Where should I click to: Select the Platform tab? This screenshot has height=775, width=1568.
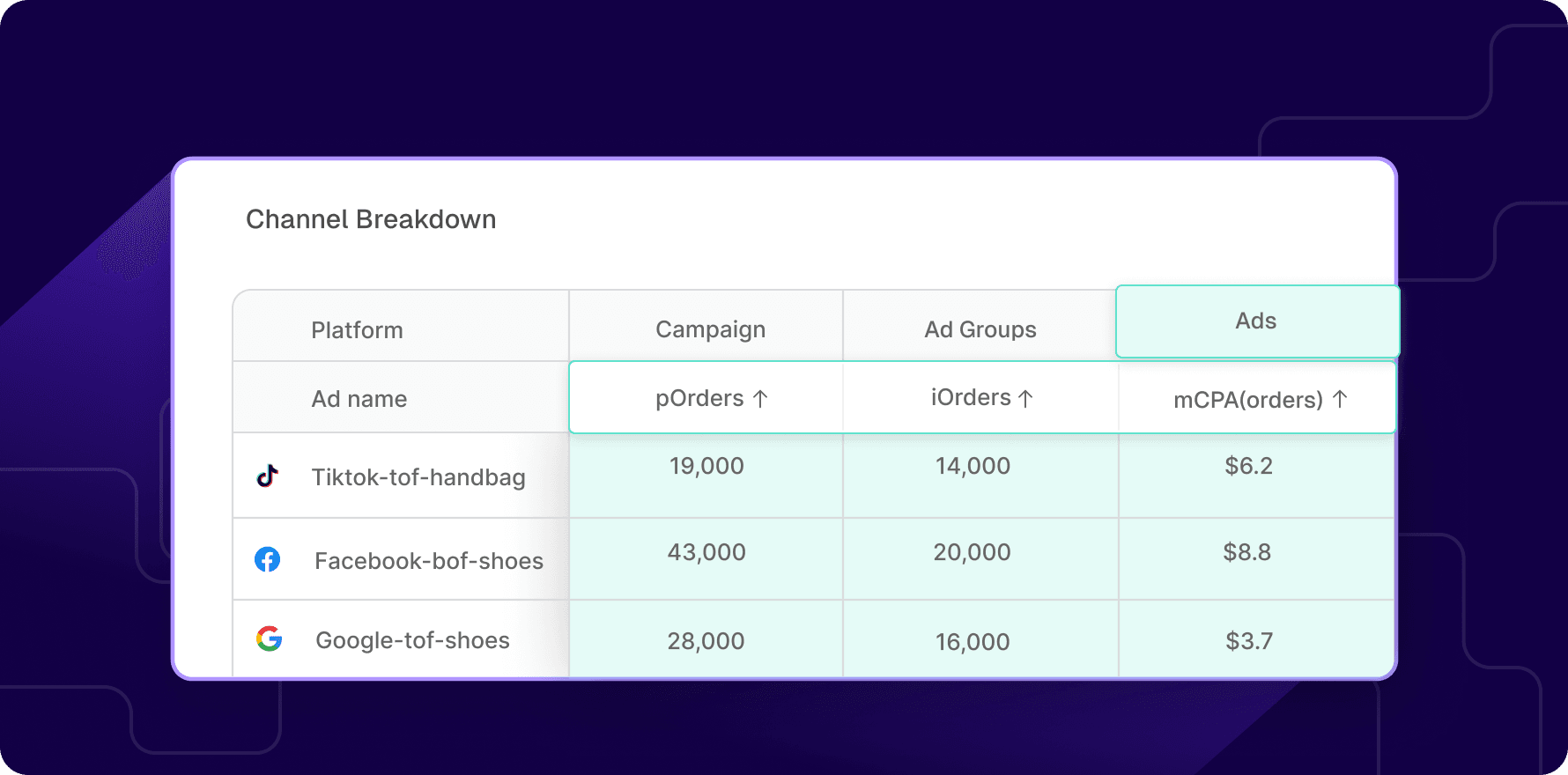[x=357, y=330]
